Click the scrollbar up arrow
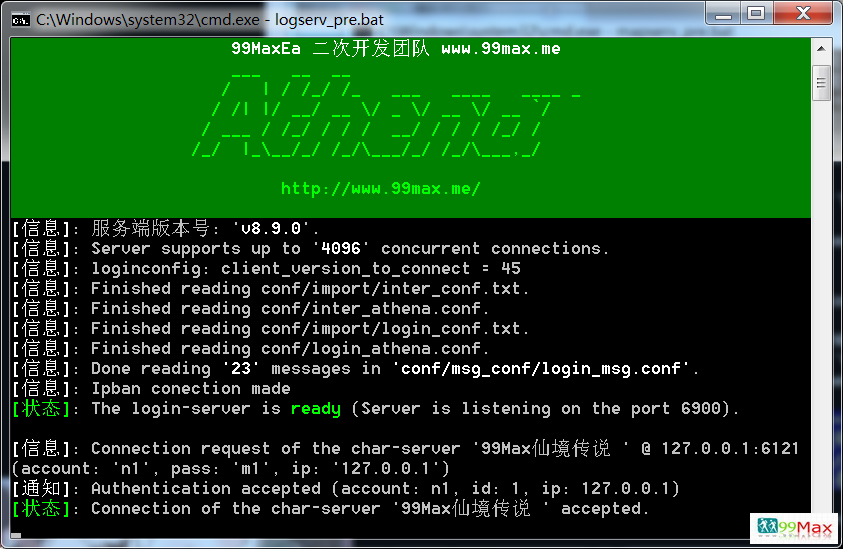Image resolution: width=843 pixels, height=549 pixels. [821, 47]
